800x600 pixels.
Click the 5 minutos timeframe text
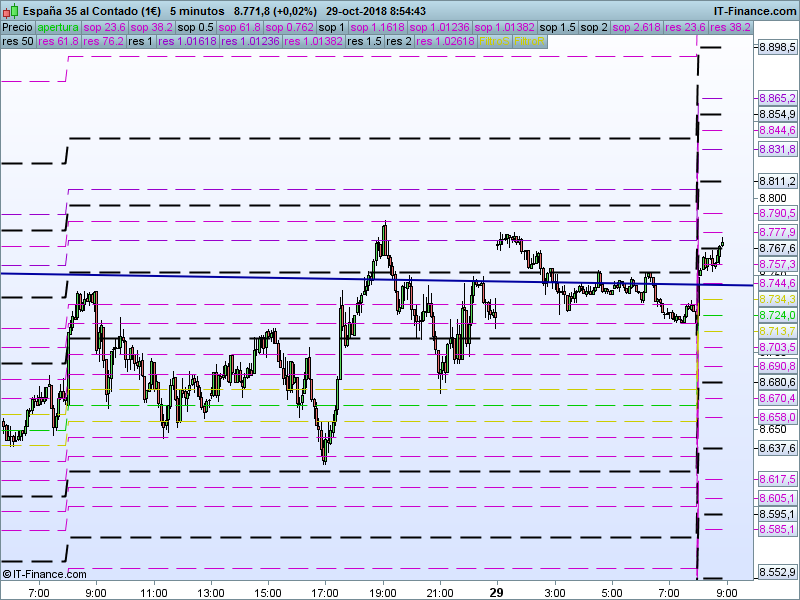point(197,11)
